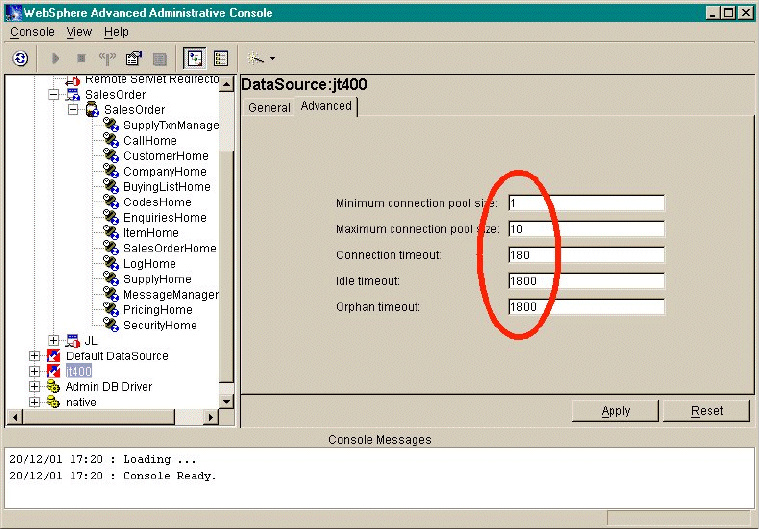Select the jt400 tree item label
The height and width of the screenshot is (529, 759).
78,371
